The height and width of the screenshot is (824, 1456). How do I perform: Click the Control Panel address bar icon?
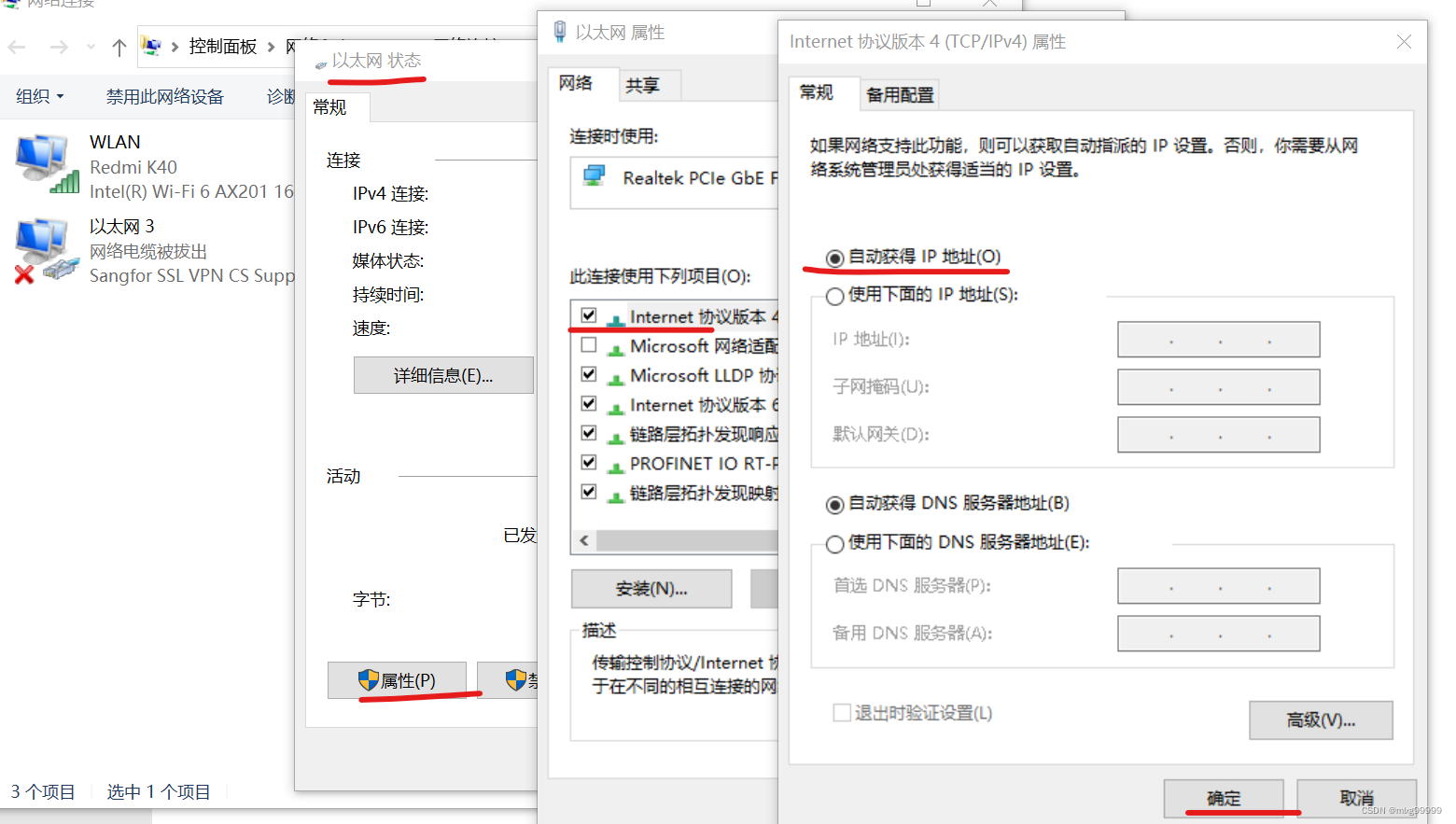point(151,46)
